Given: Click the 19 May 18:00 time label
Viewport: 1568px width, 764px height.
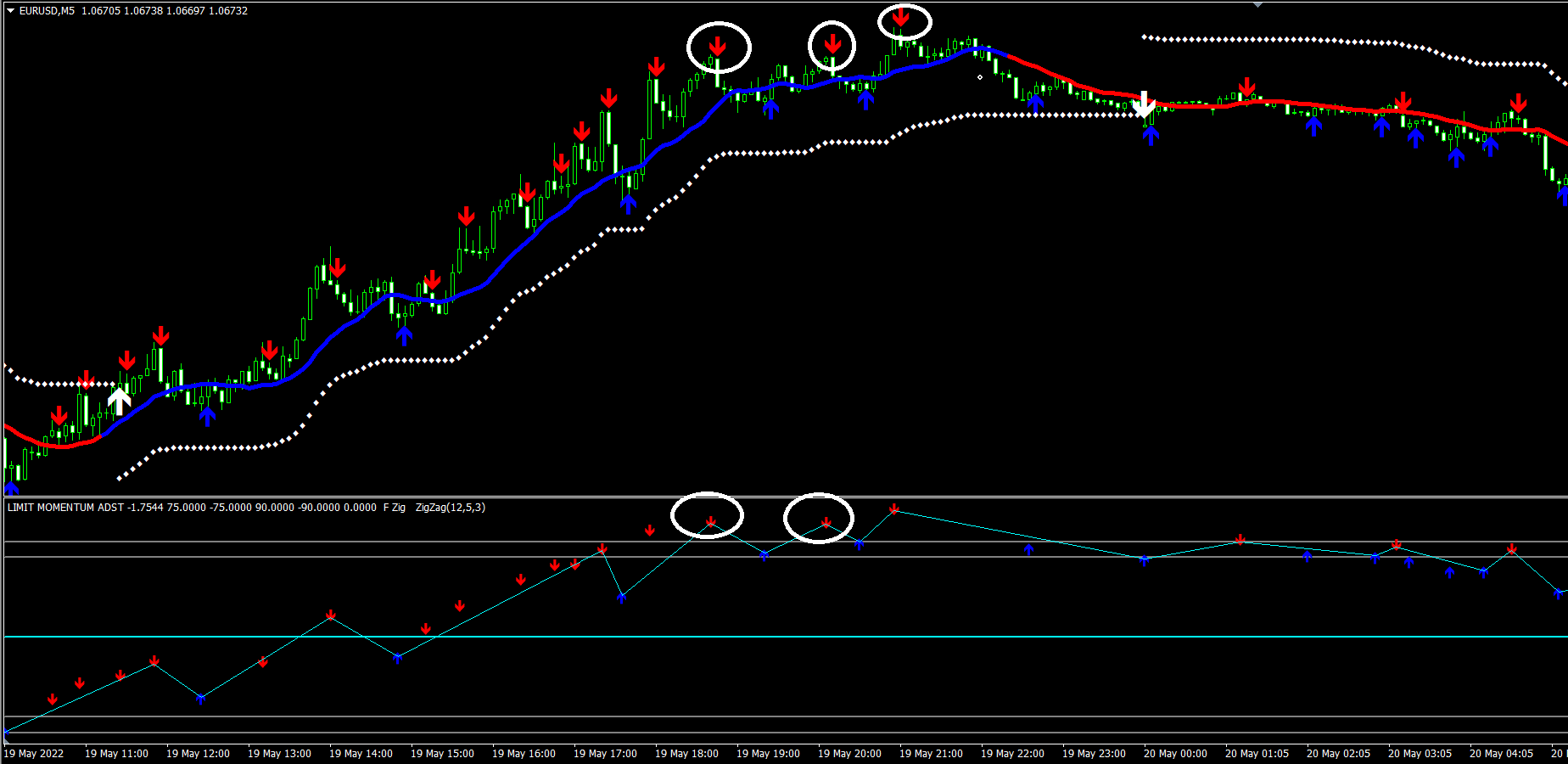Looking at the screenshot, I should 686,754.
